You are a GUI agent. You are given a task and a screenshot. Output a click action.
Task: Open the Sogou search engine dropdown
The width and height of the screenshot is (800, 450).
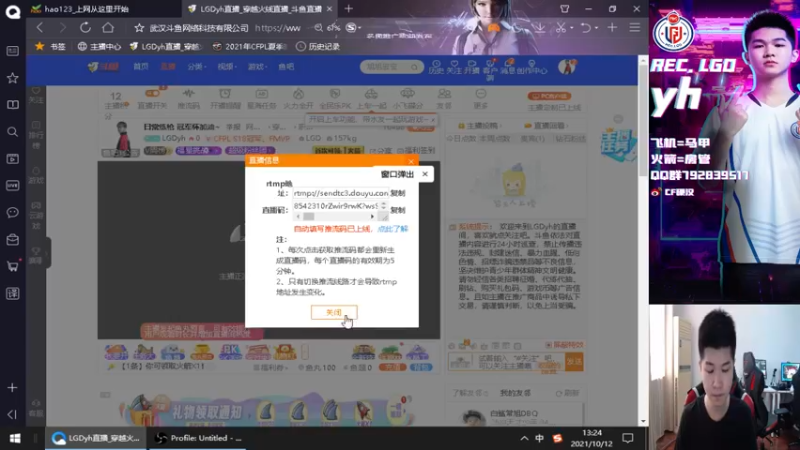click(x=353, y=28)
